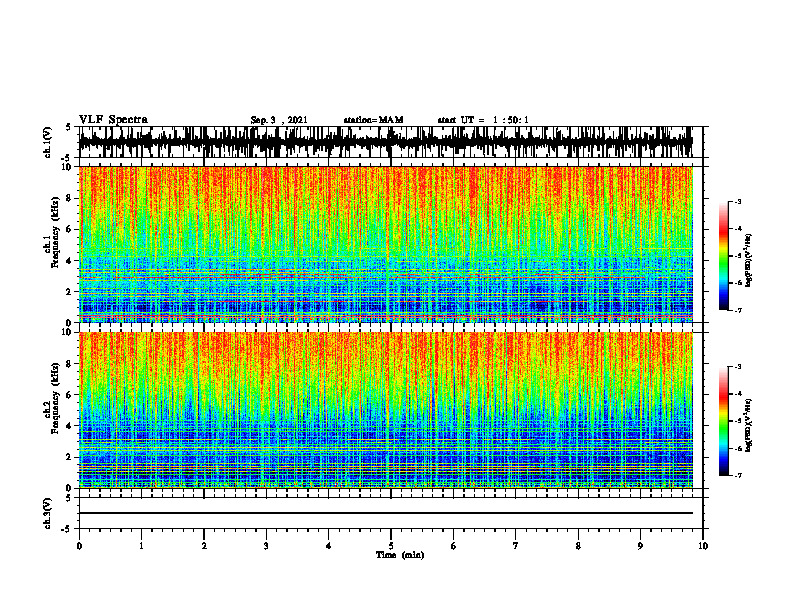Image resolution: width=792 pixels, height=612 pixels.
Task: Click the 6 kHz tick on ch.1 axis
Action: (x=70, y=229)
